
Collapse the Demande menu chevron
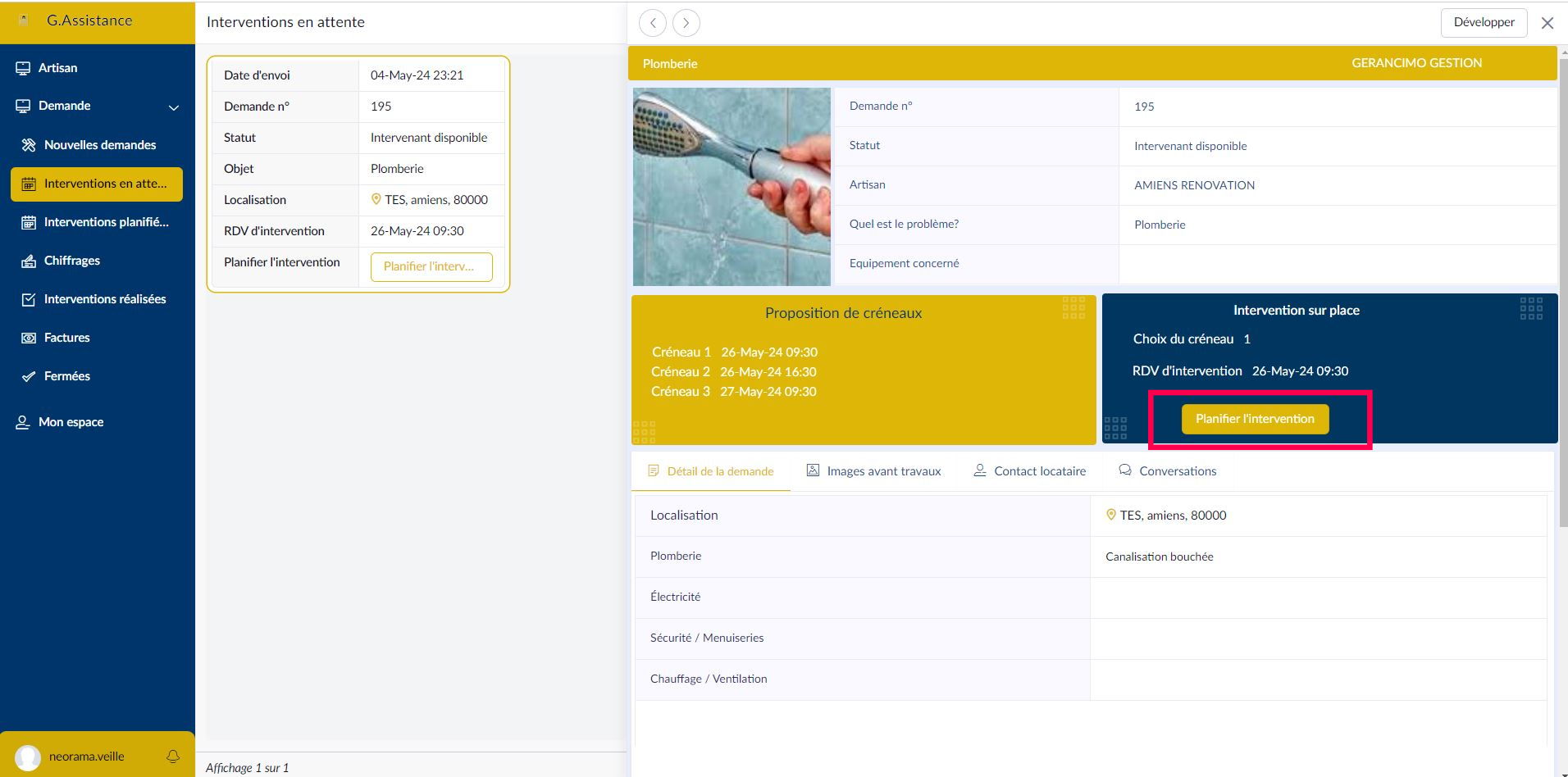click(x=174, y=107)
